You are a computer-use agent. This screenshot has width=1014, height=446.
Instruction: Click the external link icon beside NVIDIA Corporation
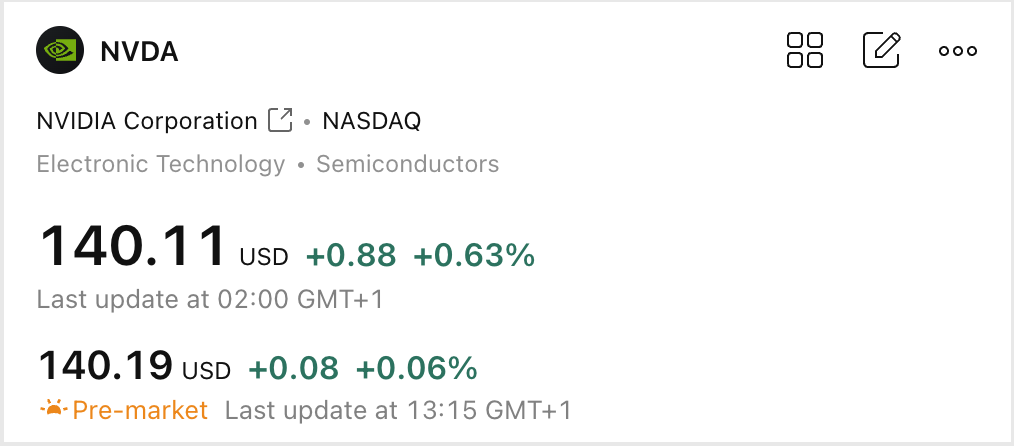tap(281, 121)
